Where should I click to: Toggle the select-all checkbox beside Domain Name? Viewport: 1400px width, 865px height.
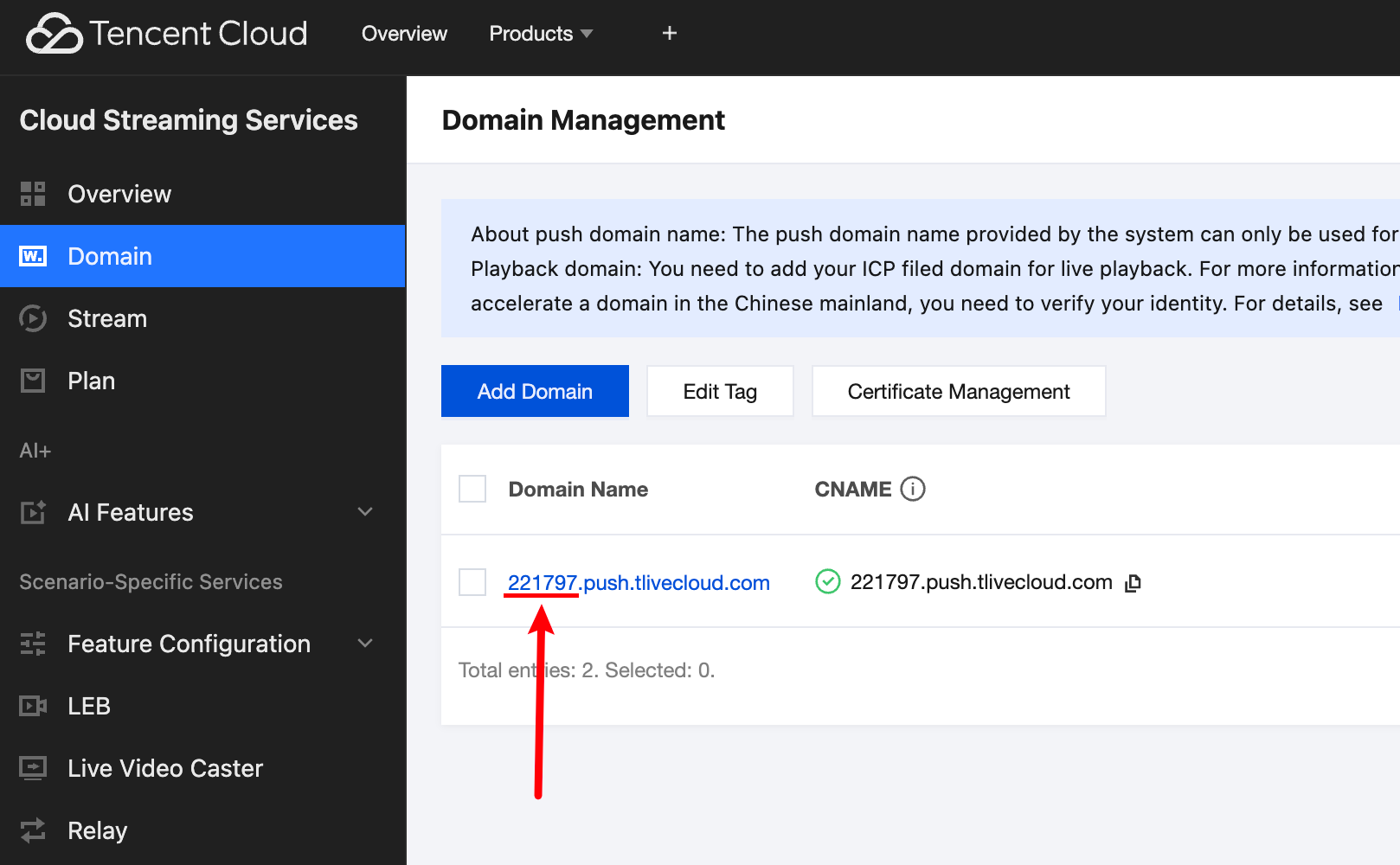pos(472,490)
